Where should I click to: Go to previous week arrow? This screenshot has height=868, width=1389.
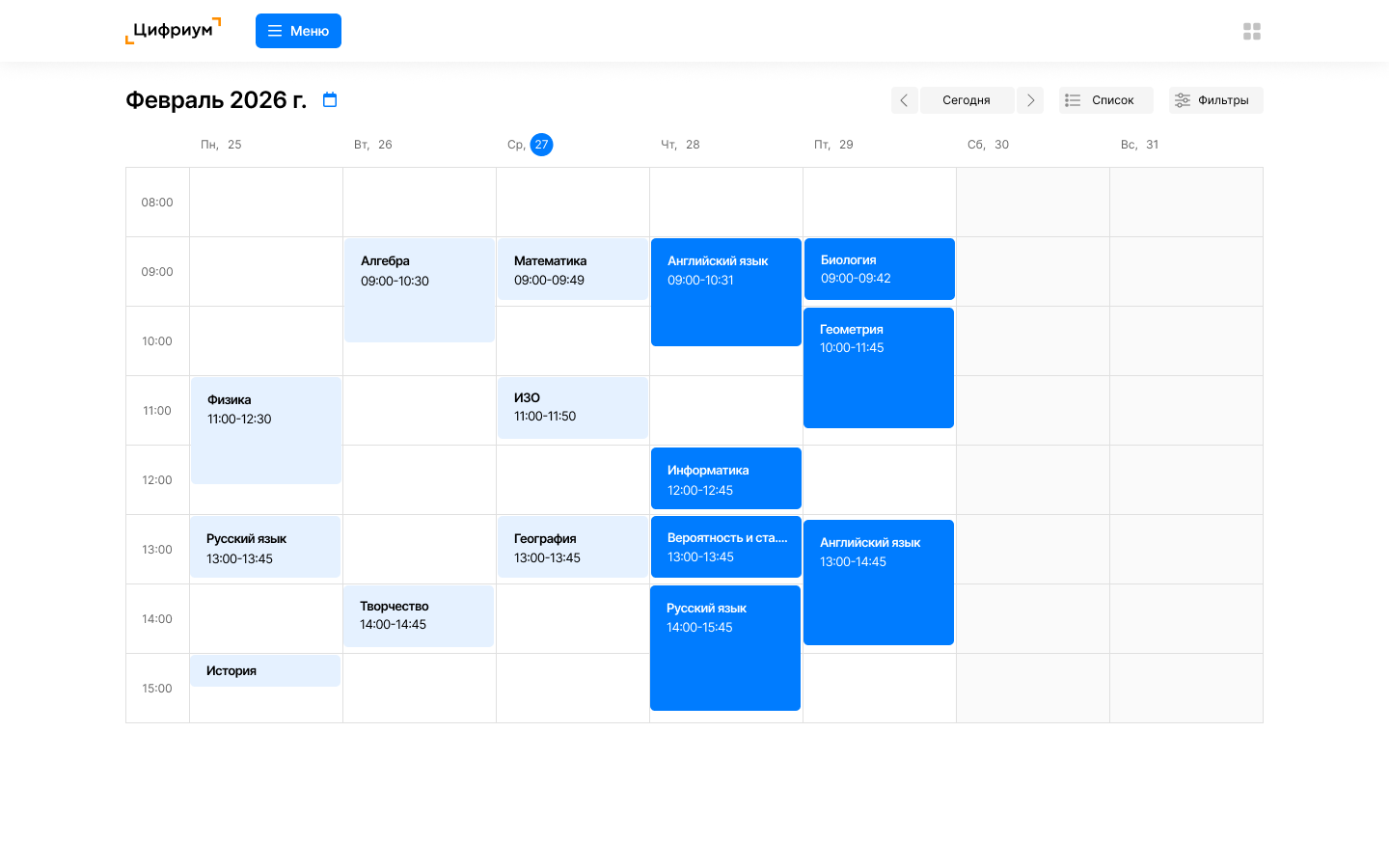(904, 100)
